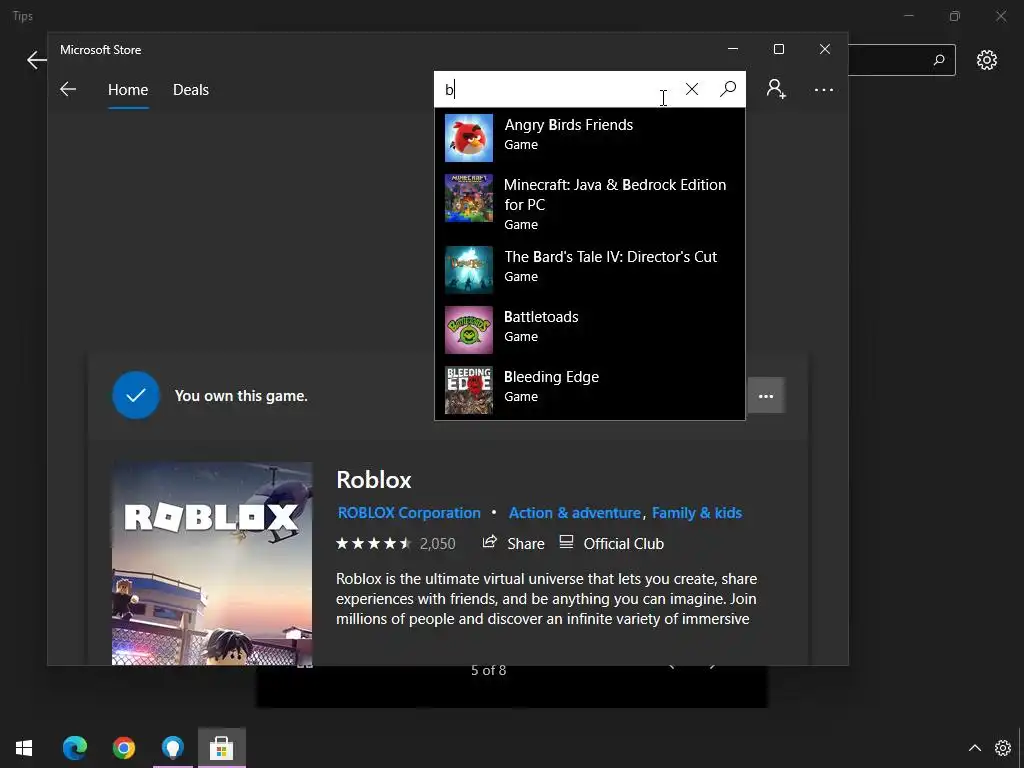Click the Roblox description text
This screenshot has width=1024, height=768.
coord(546,599)
